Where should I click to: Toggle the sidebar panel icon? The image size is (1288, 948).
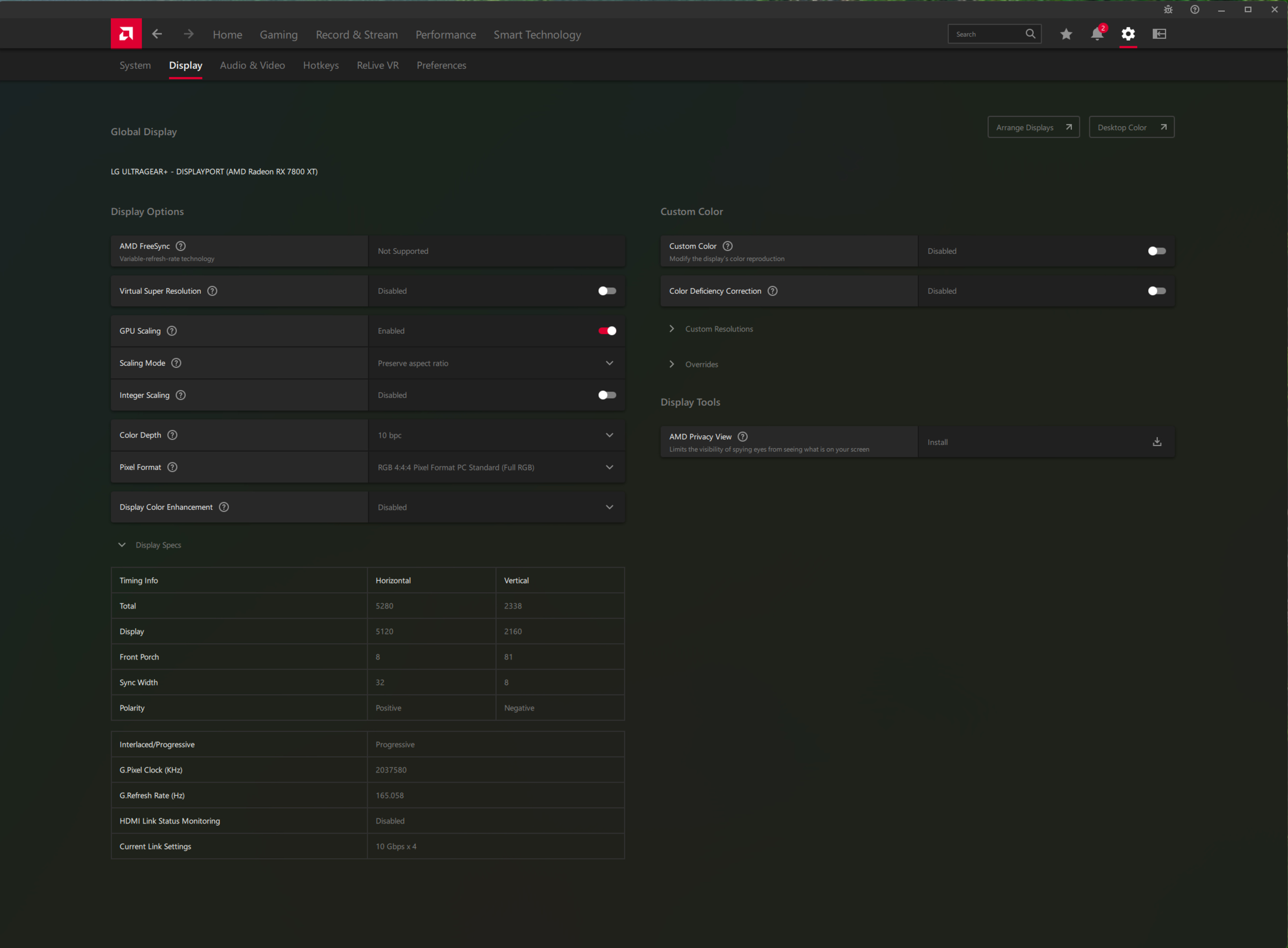1159,34
